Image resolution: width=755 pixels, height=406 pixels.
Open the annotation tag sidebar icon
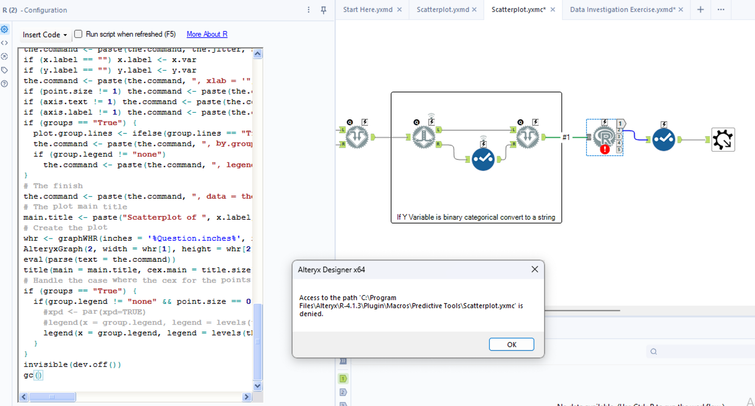tap(5, 69)
